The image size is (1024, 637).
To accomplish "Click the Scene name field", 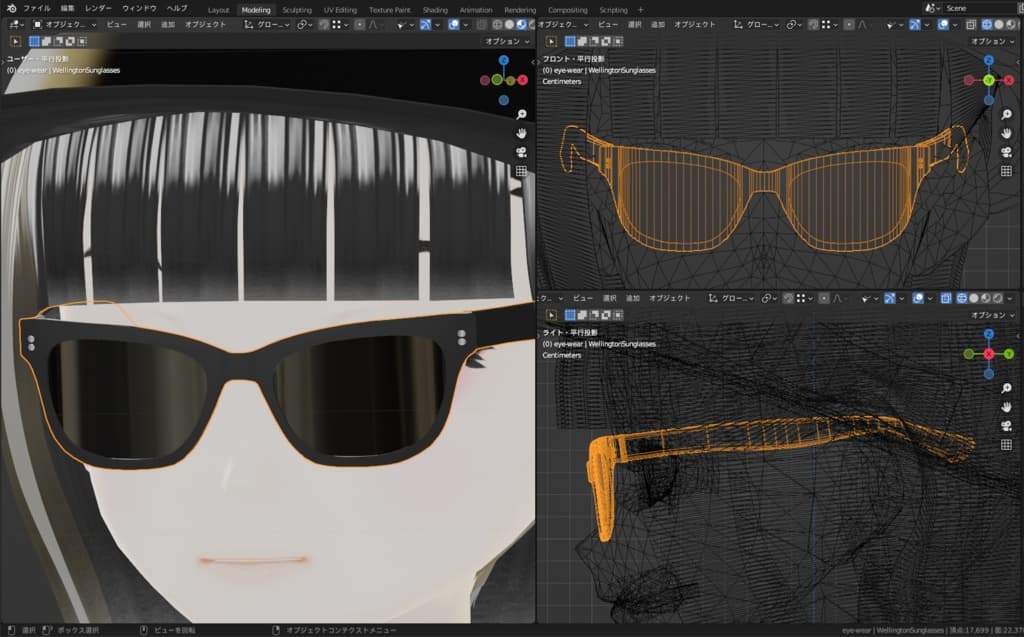I will click(975, 9).
